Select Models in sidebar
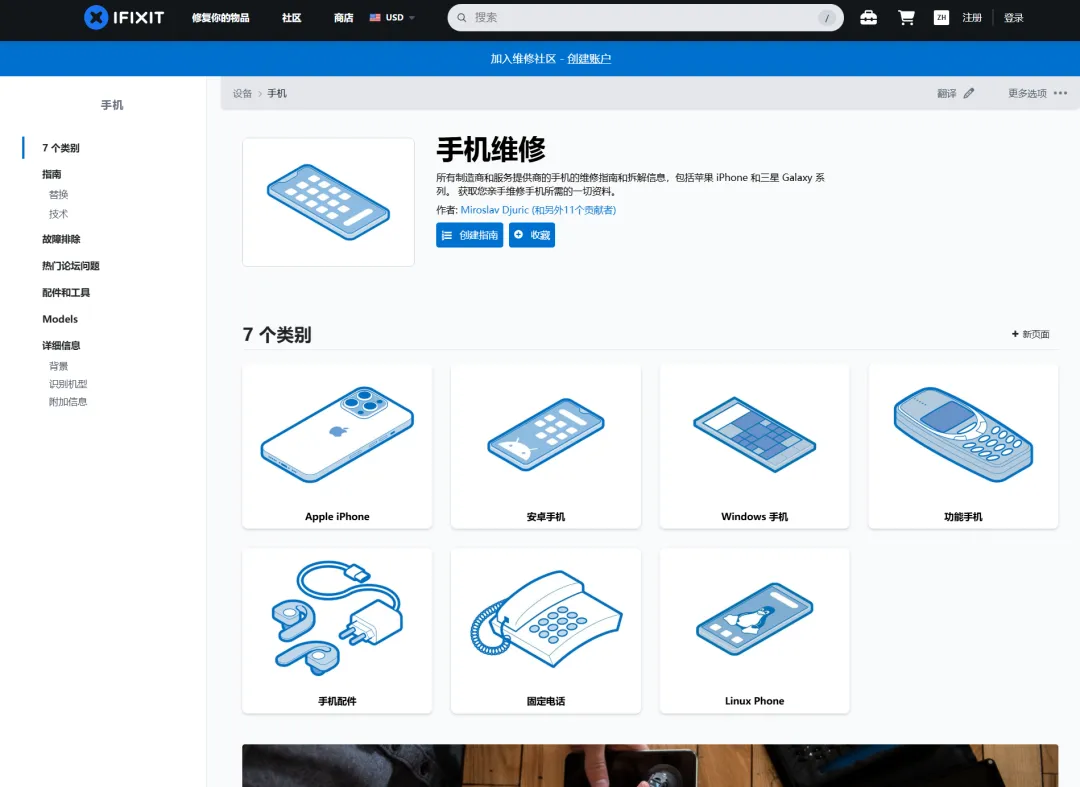1080x787 pixels. coord(60,319)
